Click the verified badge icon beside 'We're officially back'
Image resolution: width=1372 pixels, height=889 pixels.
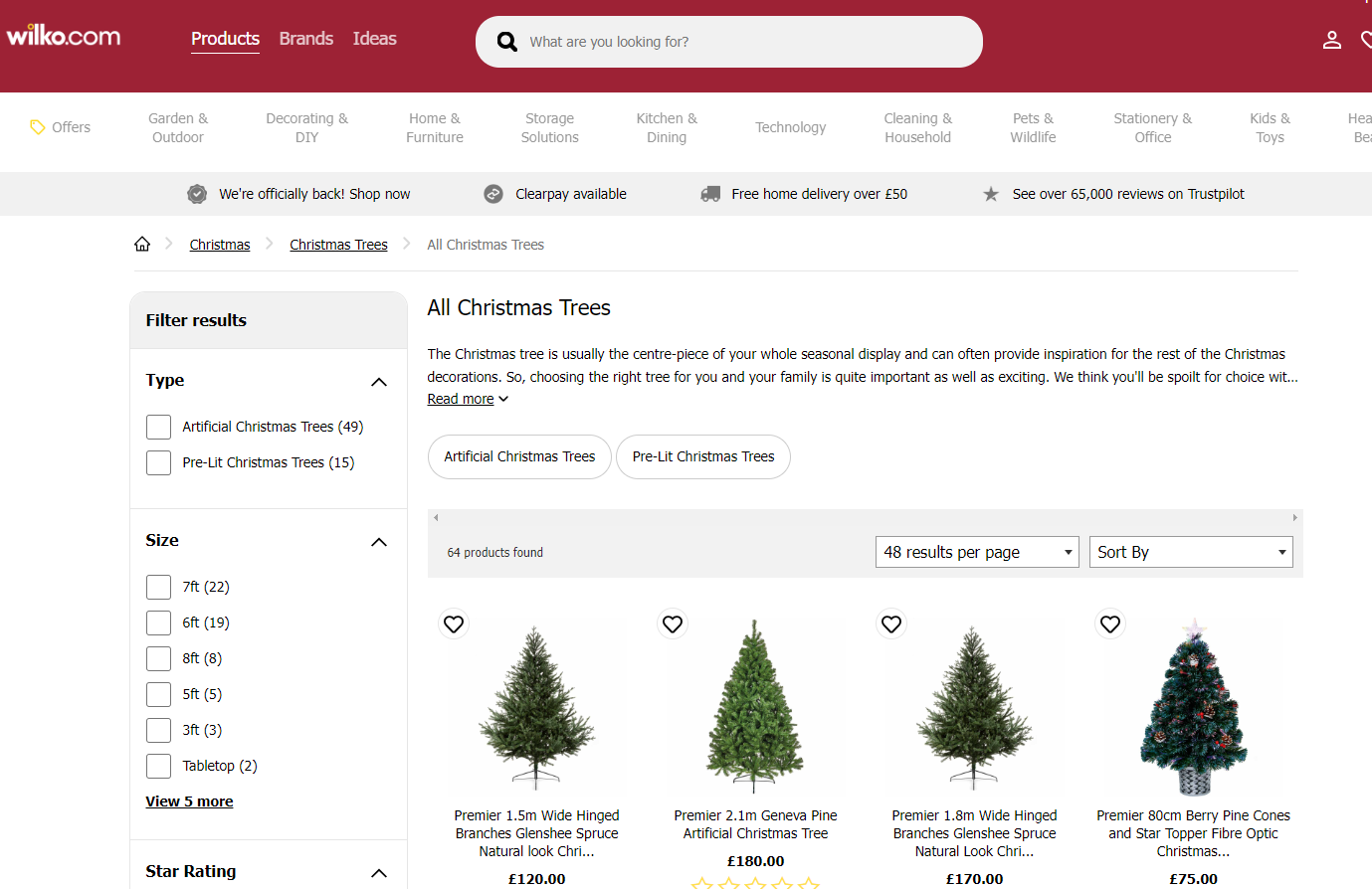pos(197,194)
